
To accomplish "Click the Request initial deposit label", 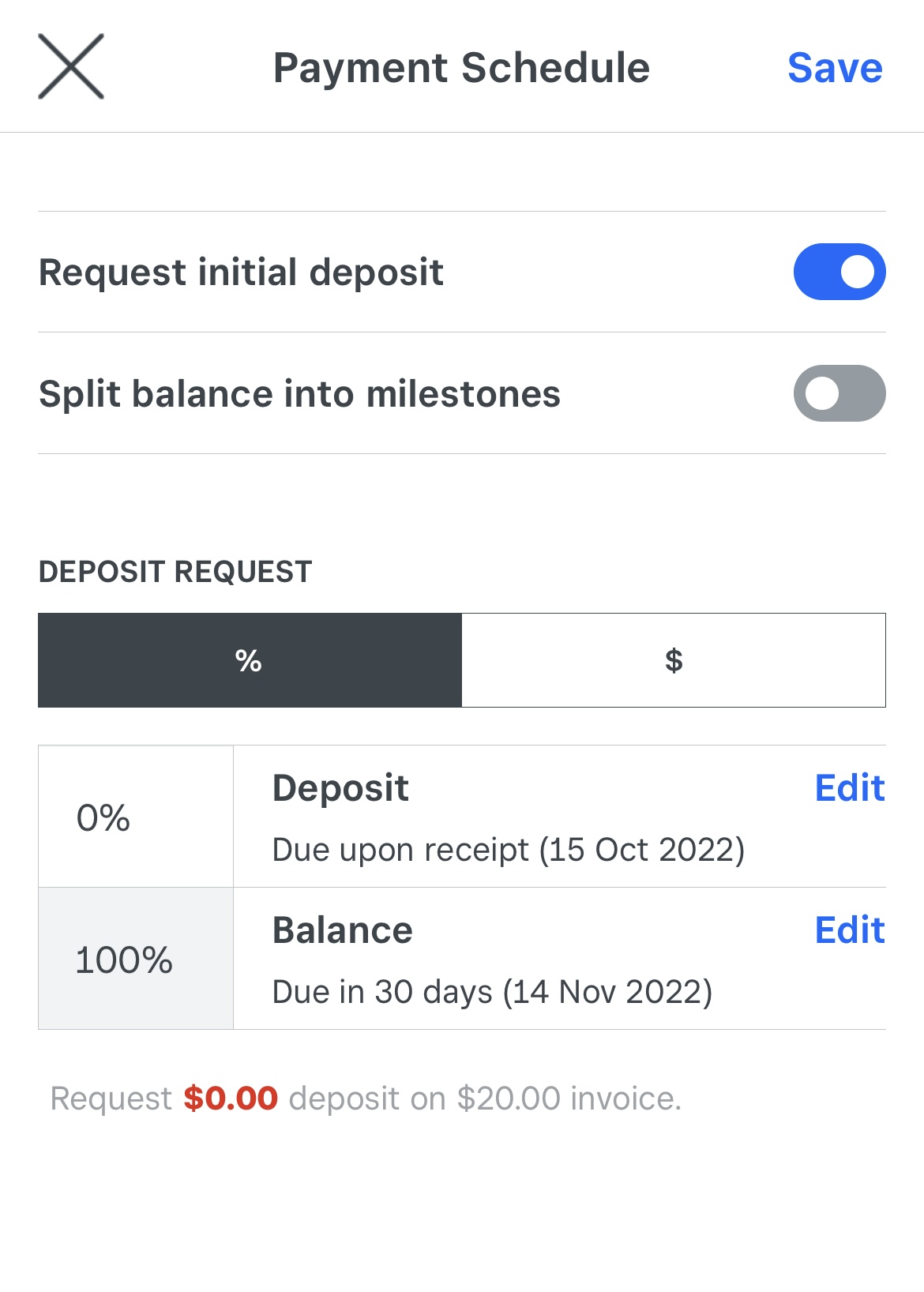I will 241,272.
